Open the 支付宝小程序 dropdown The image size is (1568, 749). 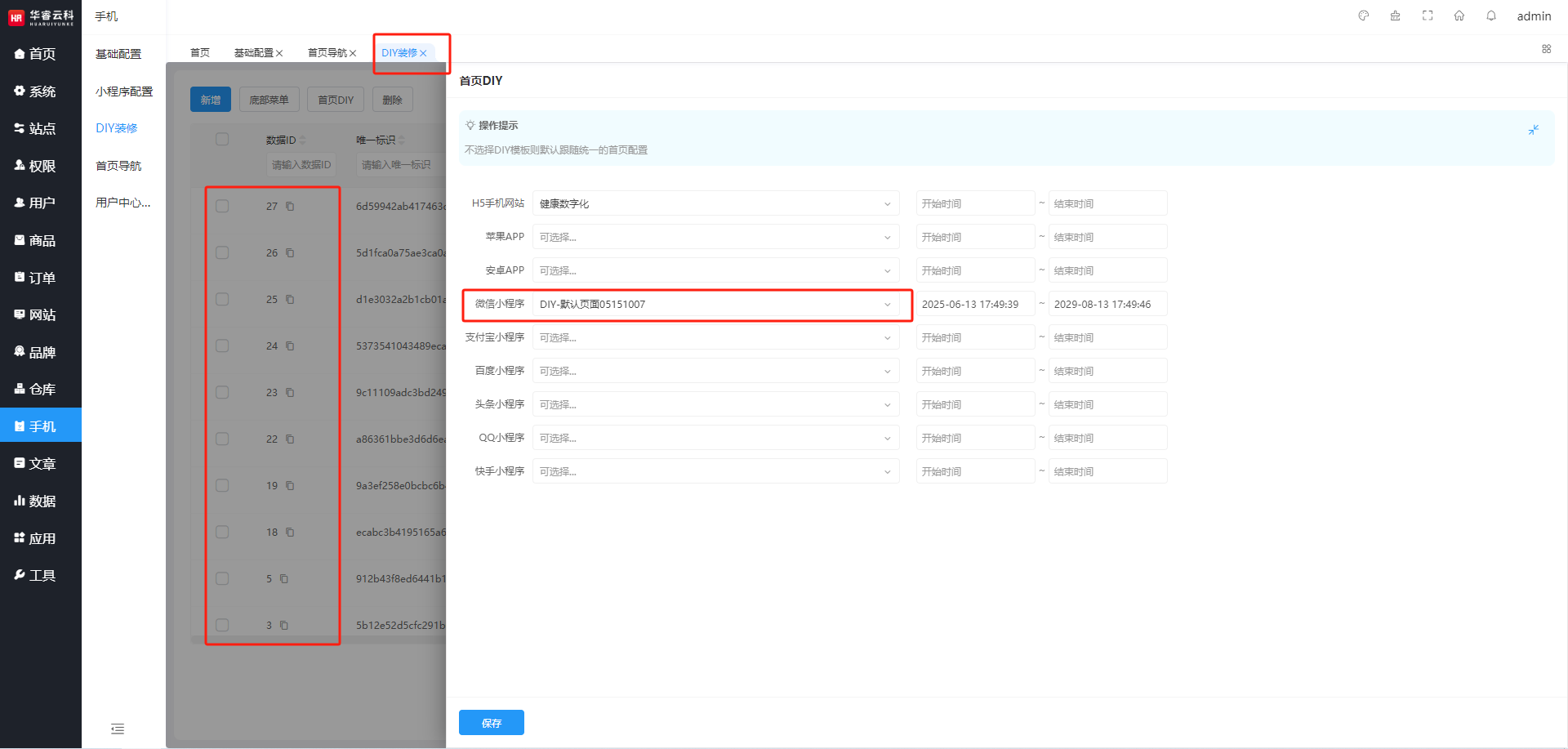[x=715, y=338]
